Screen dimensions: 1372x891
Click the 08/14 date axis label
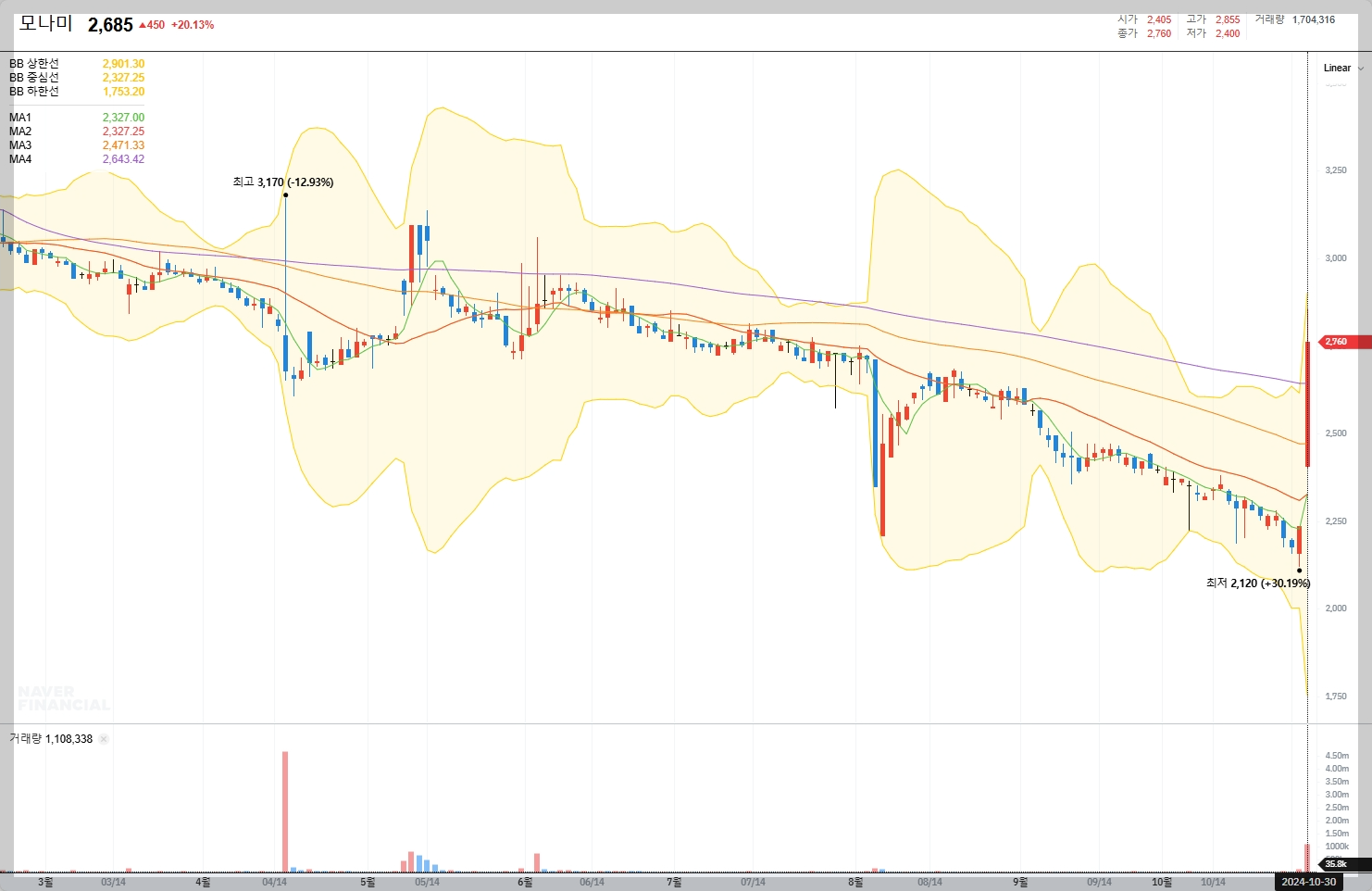[929, 883]
